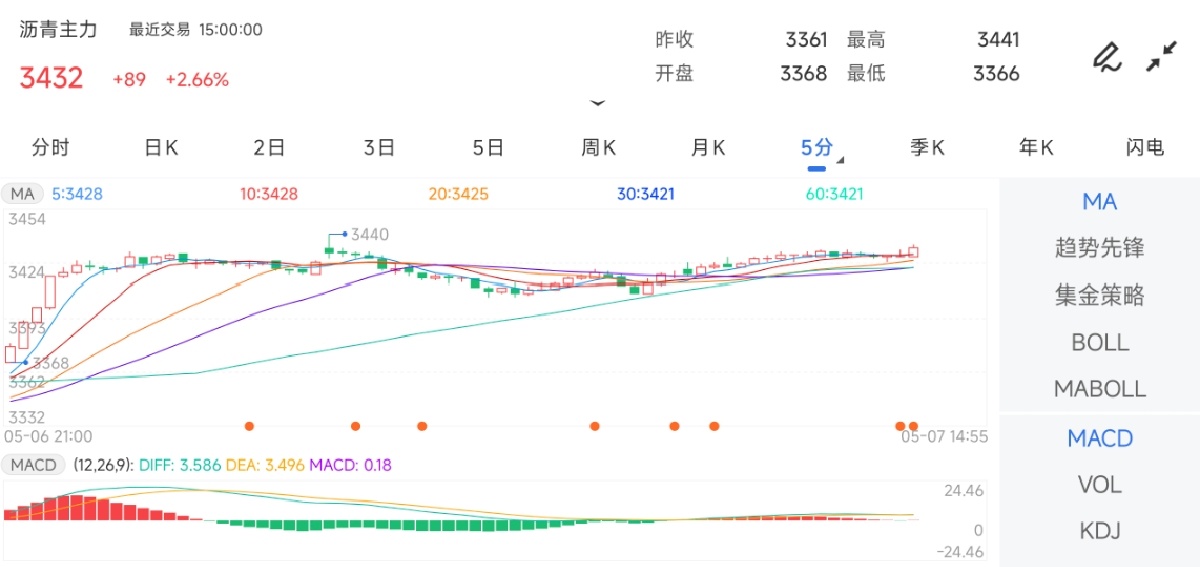
Task: Collapse chart with the shrink arrows icon
Action: (x=1161, y=57)
